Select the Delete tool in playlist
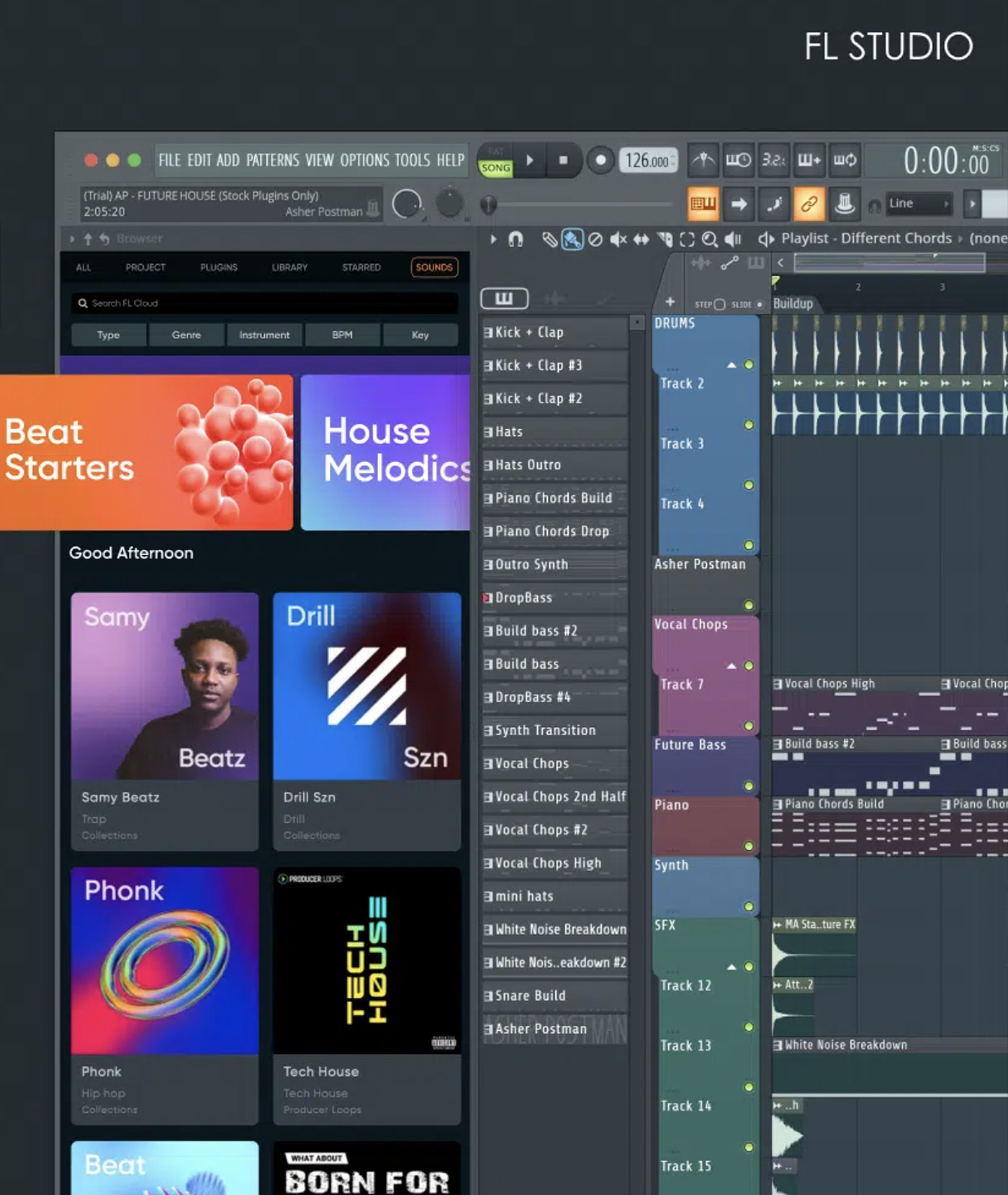Screen dimensions: 1008x1195 click(595, 239)
